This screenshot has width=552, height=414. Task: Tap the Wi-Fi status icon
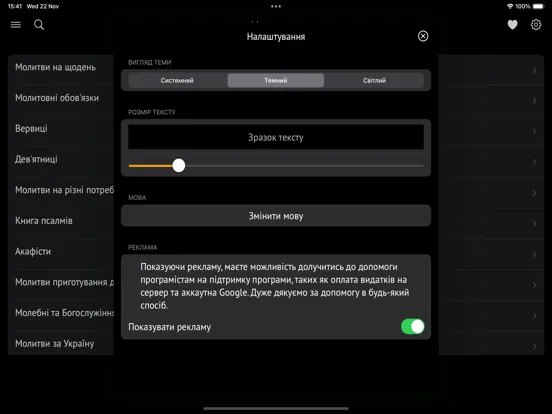[510, 6]
